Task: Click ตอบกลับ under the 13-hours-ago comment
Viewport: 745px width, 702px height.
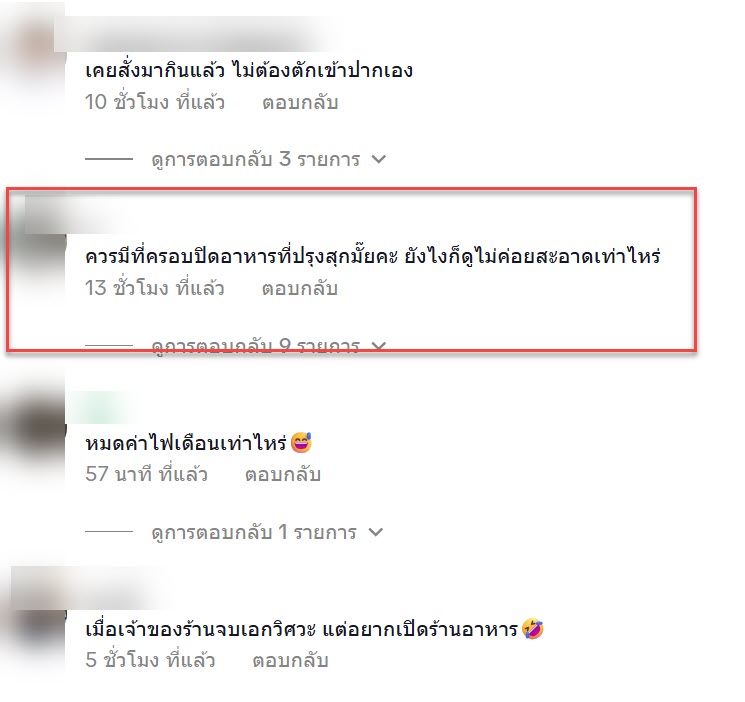Action: pyautogui.click(x=300, y=288)
